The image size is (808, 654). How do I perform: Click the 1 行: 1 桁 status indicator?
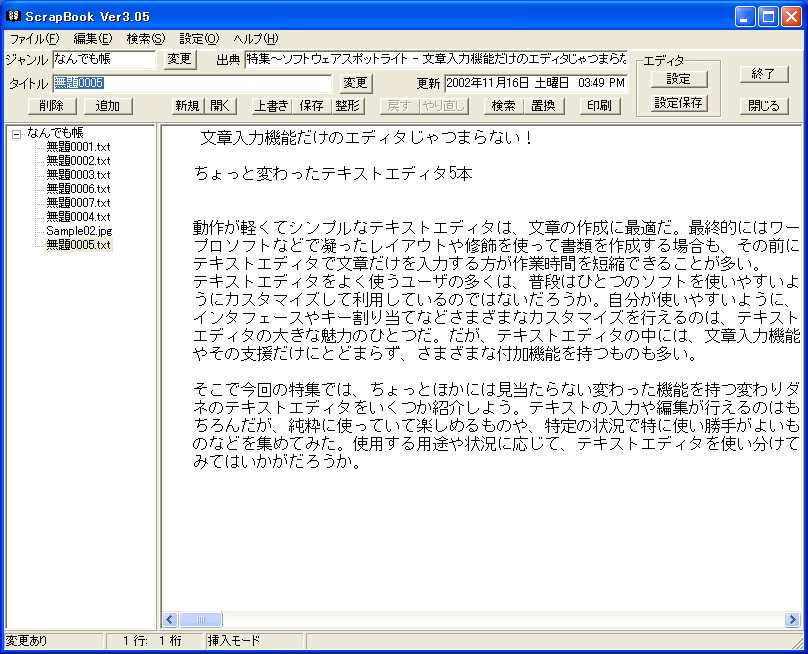(x=153, y=641)
